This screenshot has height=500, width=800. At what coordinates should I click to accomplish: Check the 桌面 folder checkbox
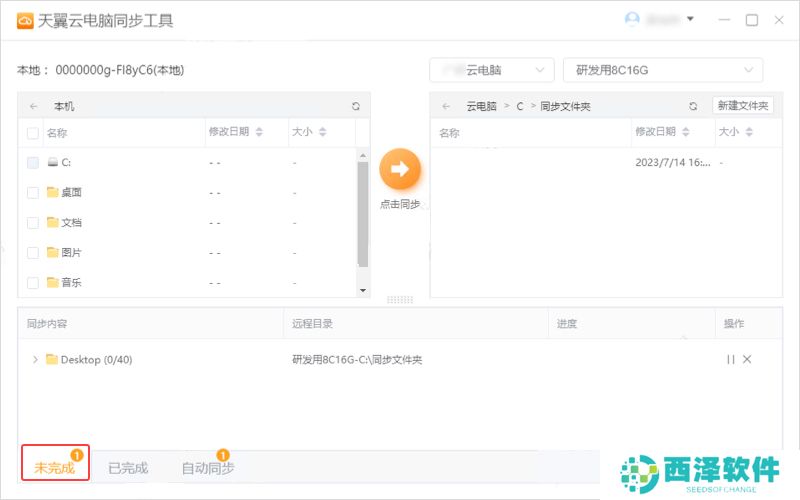(33, 193)
